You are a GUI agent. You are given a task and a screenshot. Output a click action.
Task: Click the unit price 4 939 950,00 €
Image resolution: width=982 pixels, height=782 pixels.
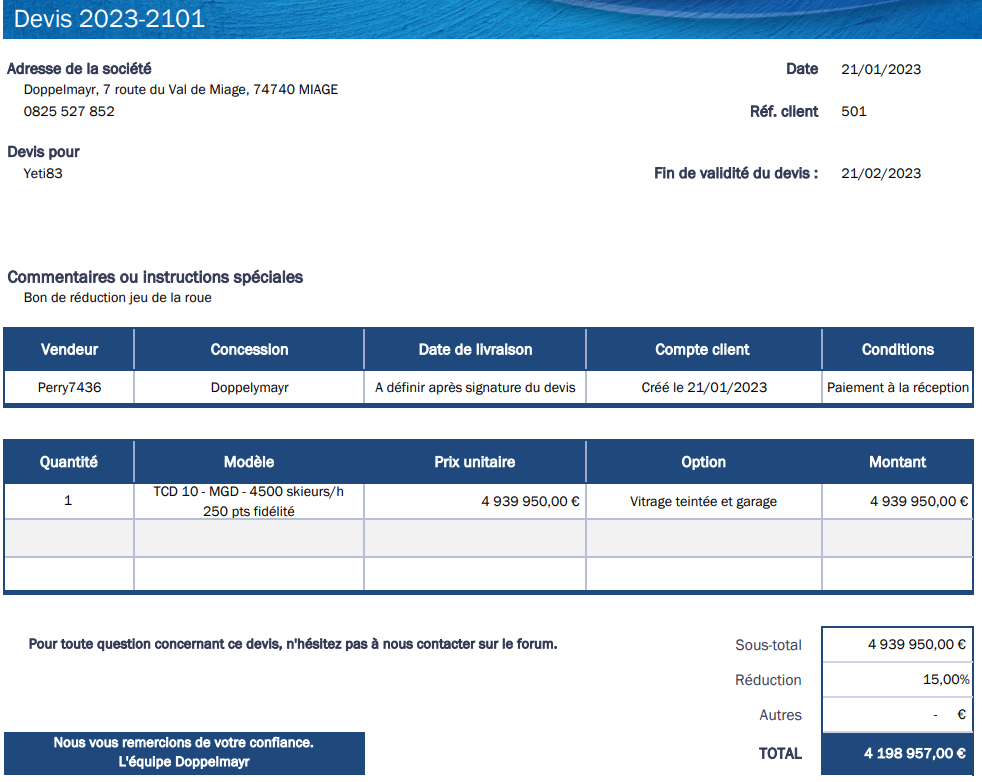[x=530, y=502]
